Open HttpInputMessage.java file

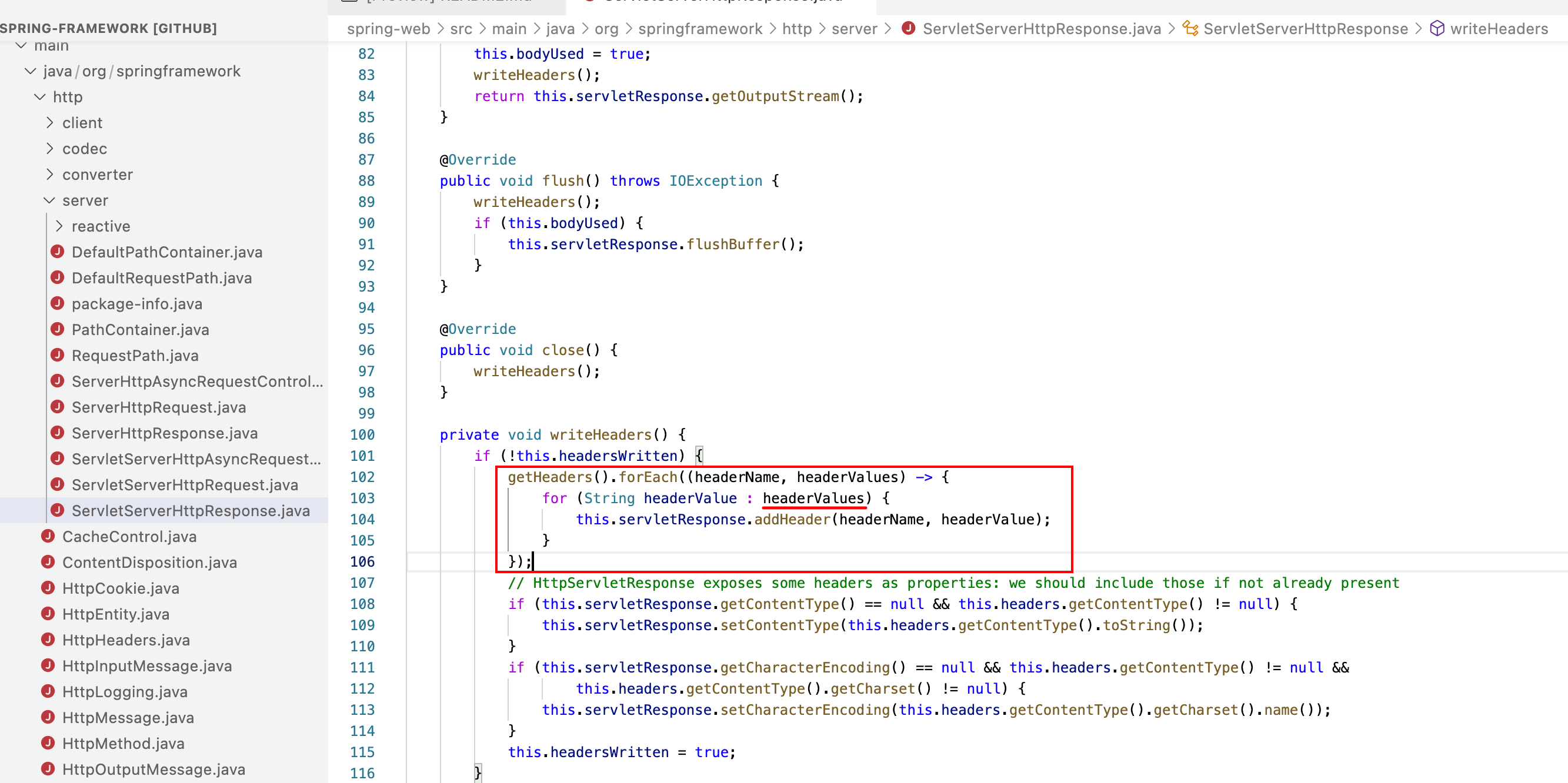(147, 665)
